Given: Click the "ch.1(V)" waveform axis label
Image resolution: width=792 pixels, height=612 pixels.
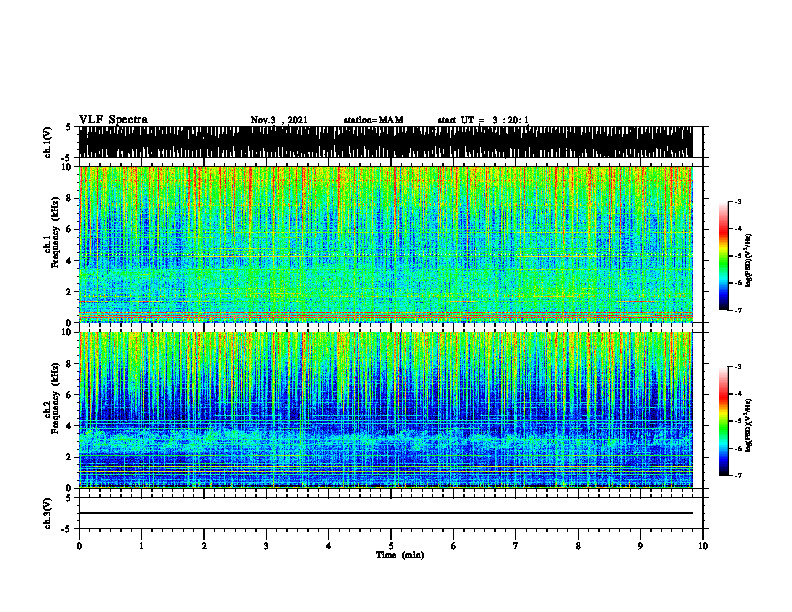Looking at the screenshot, I should [48, 142].
